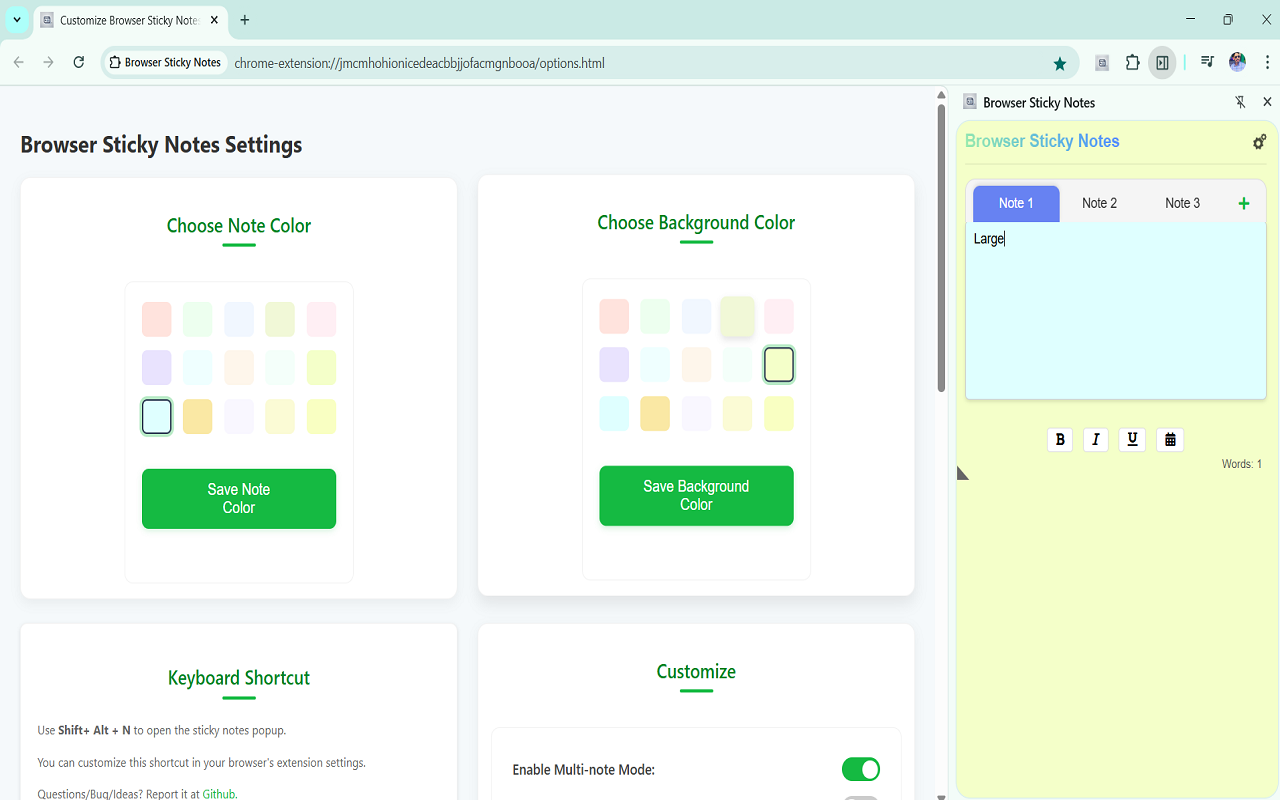The width and height of the screenshot is (1280, 800).
Task: Pick the pink-salmon note color swatch
Action: pyautogui.click(x=156, y=319)
